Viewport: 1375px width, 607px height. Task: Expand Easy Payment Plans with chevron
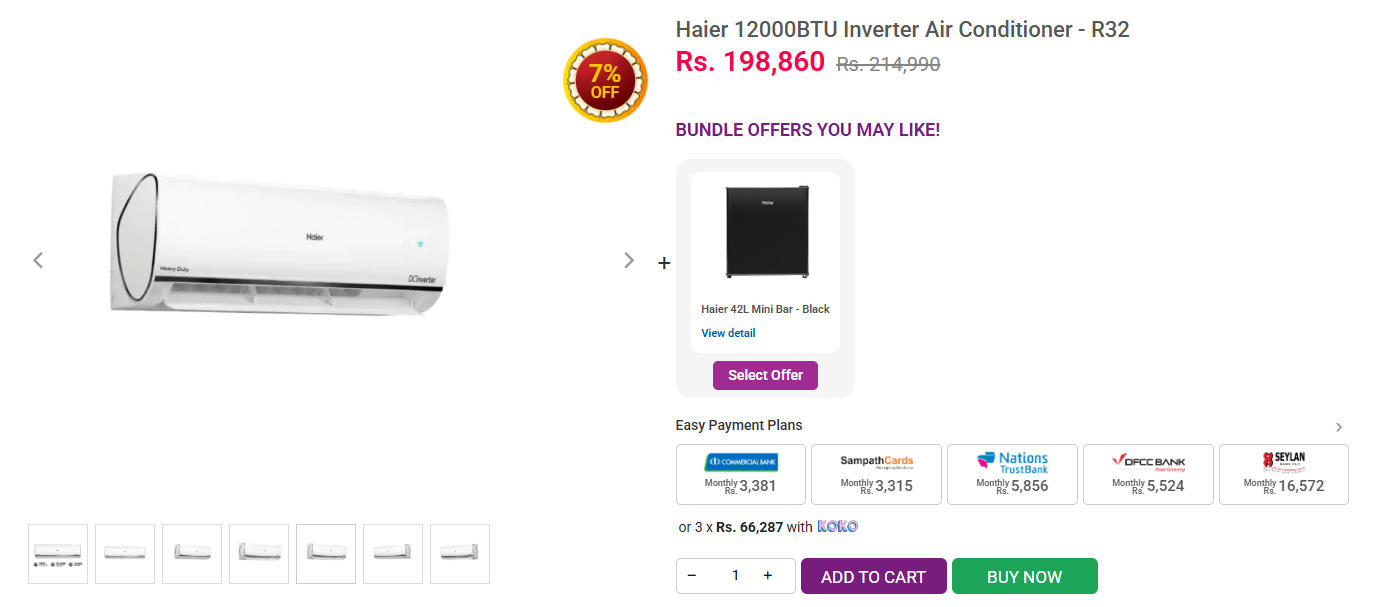(1339, 427)
